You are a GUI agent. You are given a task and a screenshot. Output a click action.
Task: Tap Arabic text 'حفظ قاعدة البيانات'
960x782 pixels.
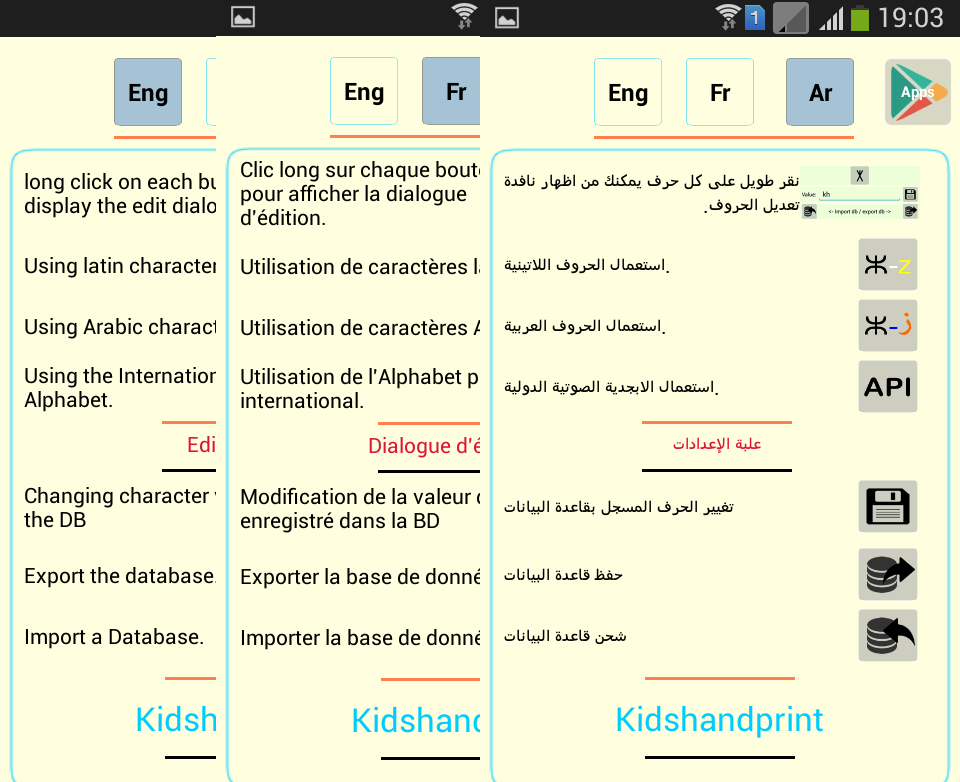click(563, 575)
